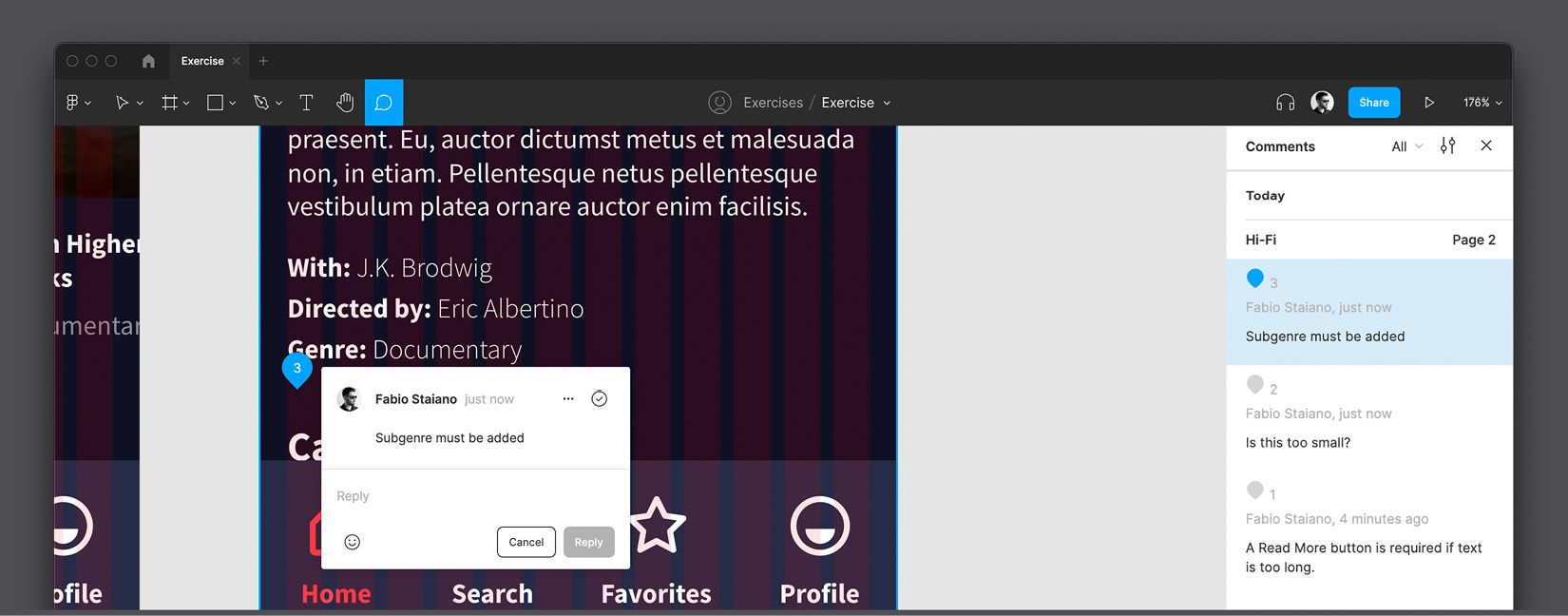Resolve the comment with the checkmark icon
1568x616 pixels.
(600, 399)
